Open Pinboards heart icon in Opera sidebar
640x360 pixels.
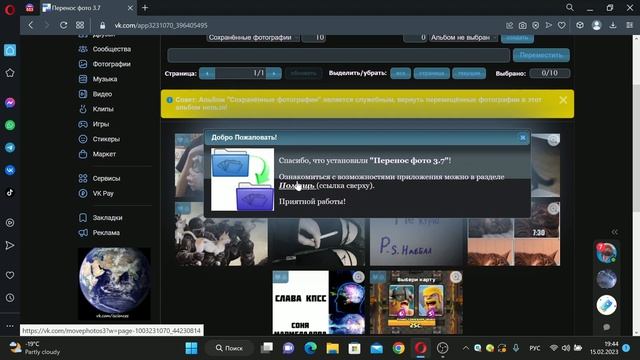point(10,276)
